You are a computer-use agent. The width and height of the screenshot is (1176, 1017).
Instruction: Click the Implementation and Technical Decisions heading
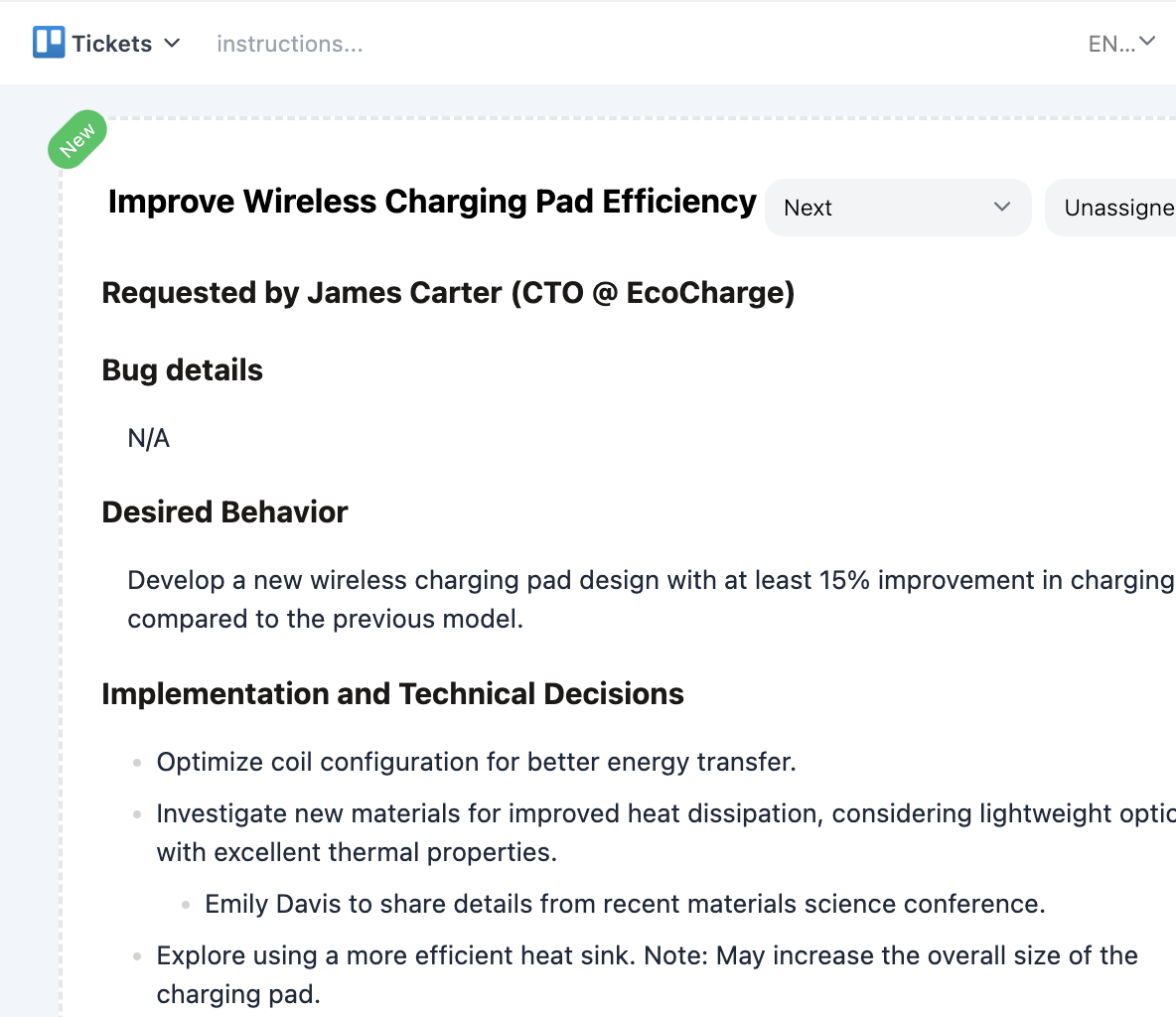tap(392, 693)
